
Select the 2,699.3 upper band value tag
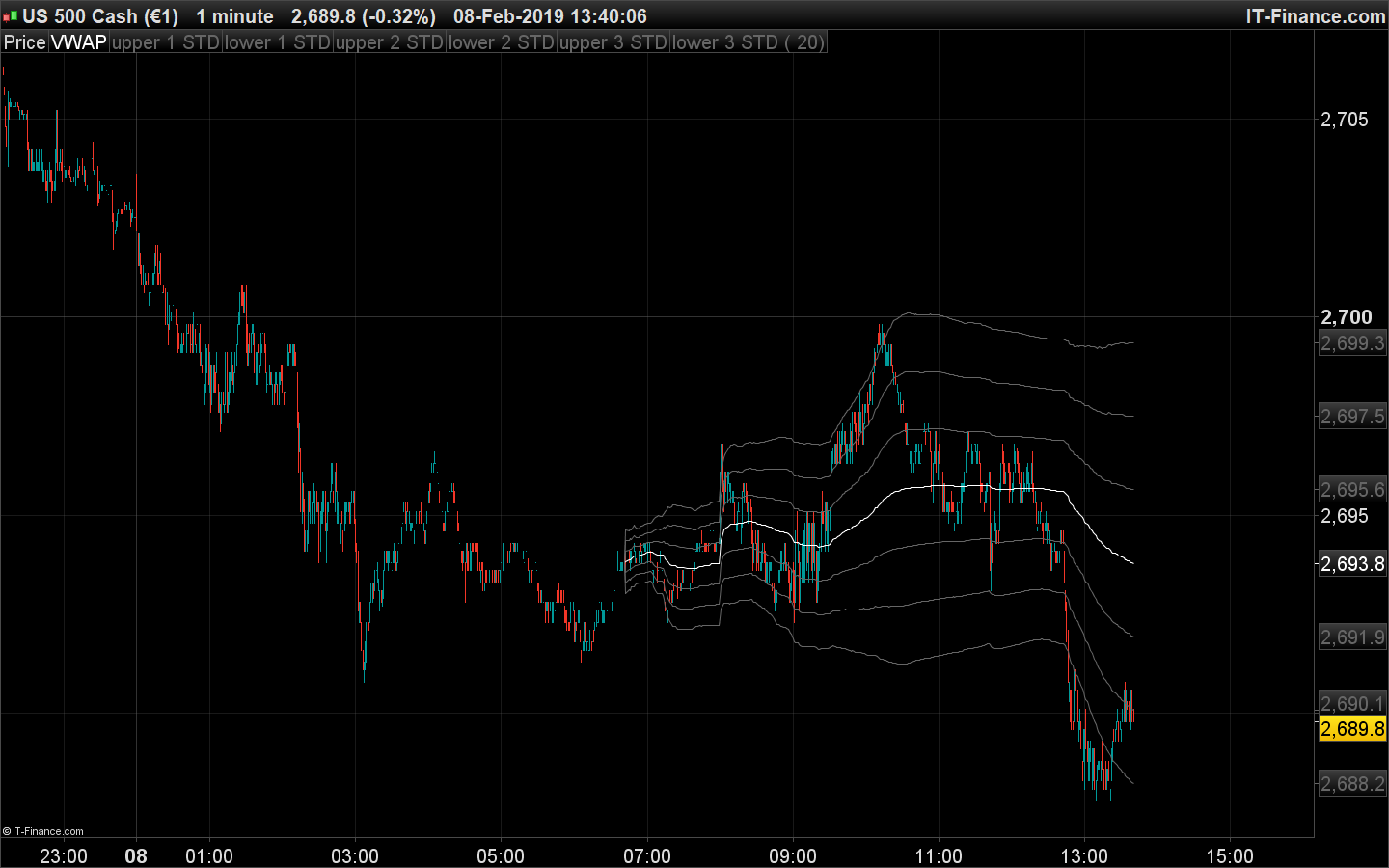pos(1352,343)
